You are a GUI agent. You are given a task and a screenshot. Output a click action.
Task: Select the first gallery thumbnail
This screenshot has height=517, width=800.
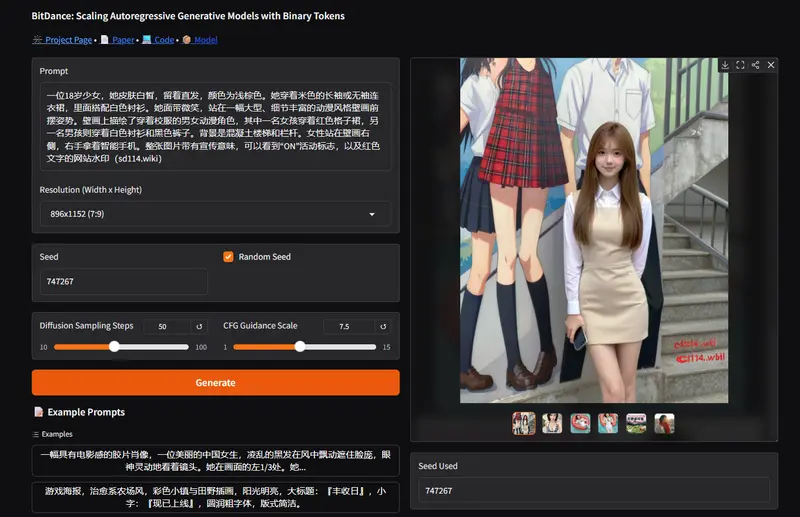click(524, 424)
